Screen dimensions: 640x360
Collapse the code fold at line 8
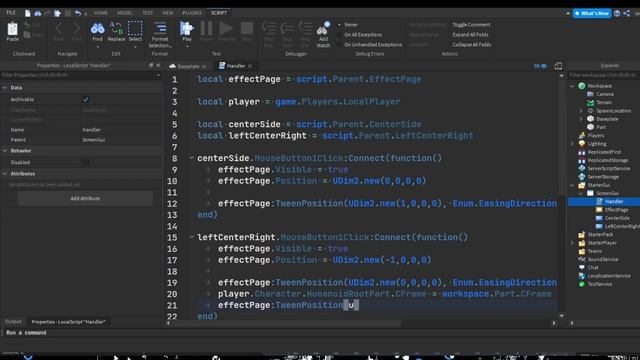coord(191,158)
